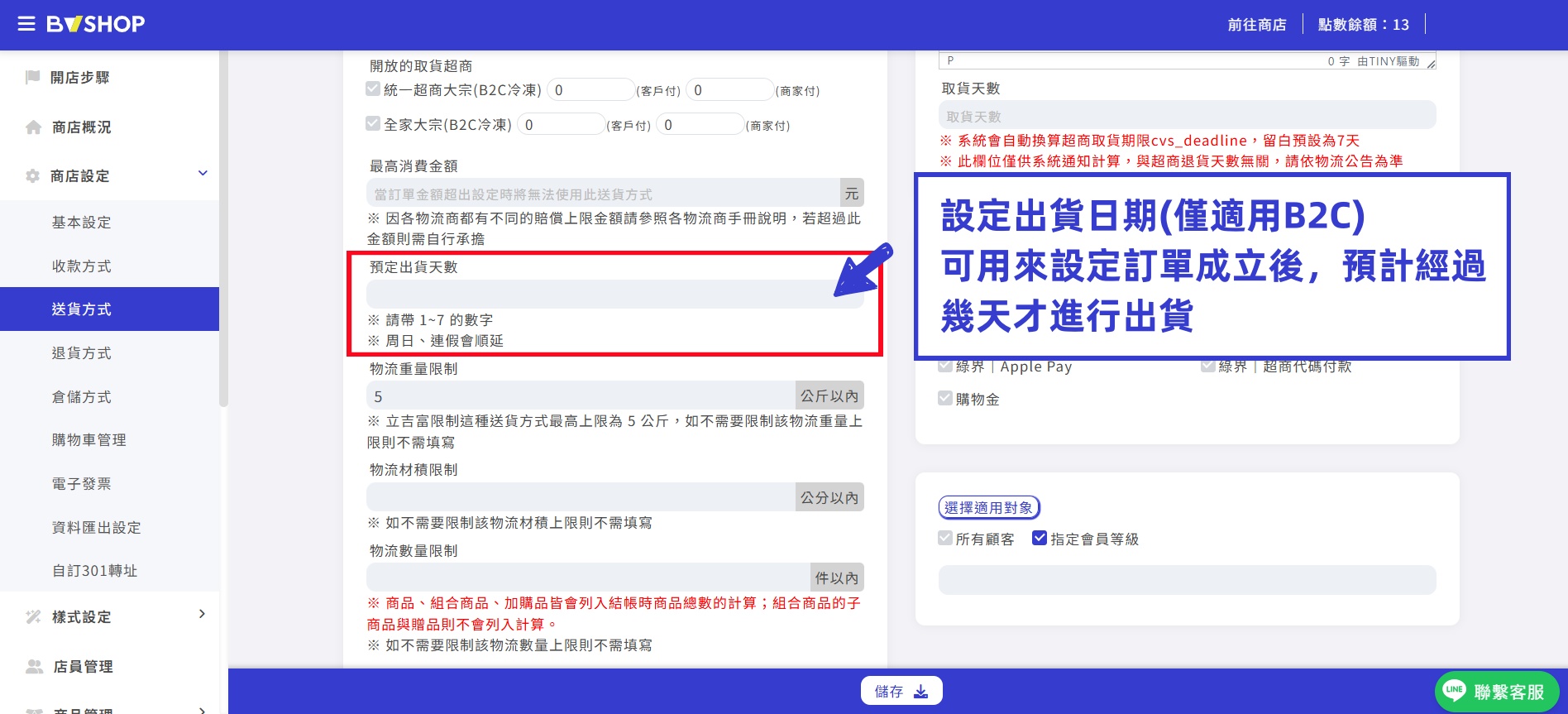Viewport: 1568px width, 714px height.
Task: Click the gear icon beside 商店設定
Action: click(x=33, y=176)
